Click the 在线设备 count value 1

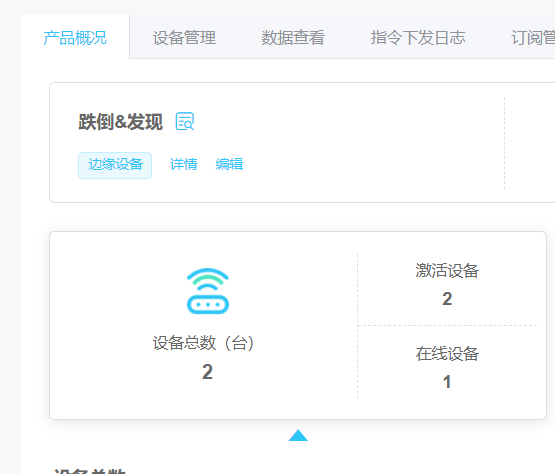447,382
